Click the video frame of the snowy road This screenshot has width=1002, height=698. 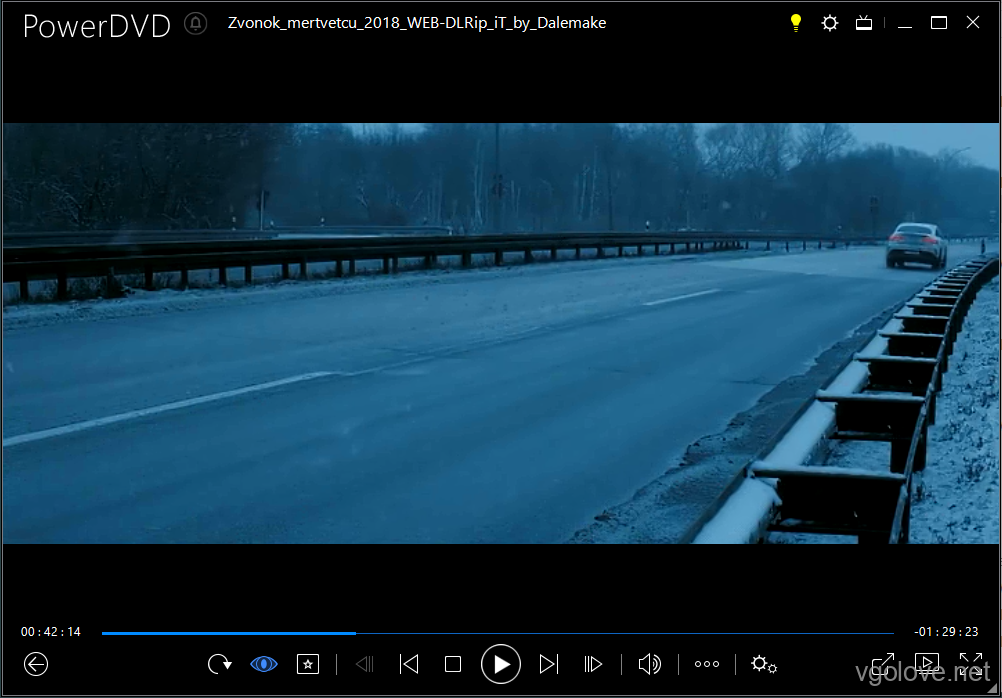[501, 333]
